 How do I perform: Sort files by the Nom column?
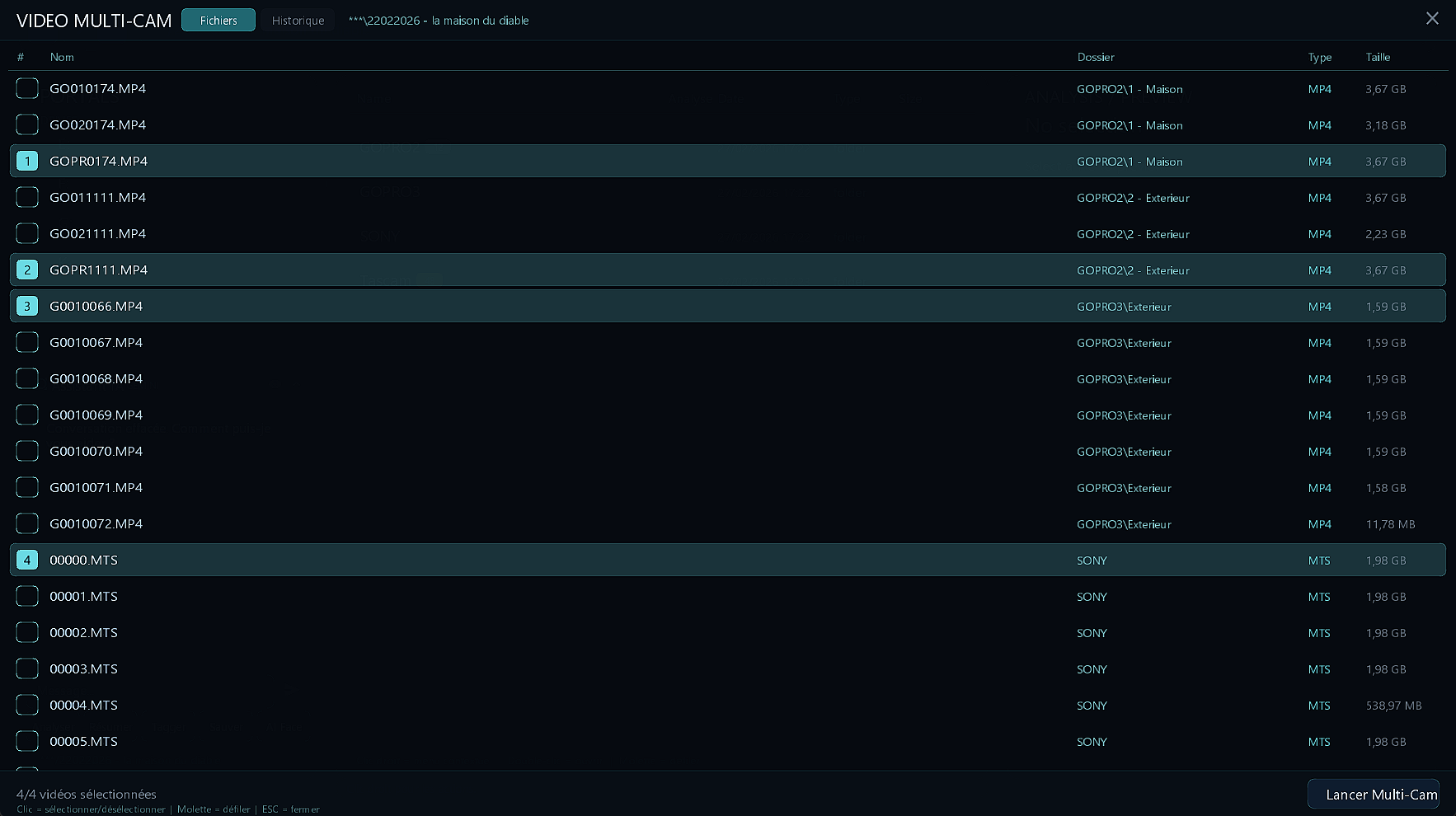tap(62, 57)
